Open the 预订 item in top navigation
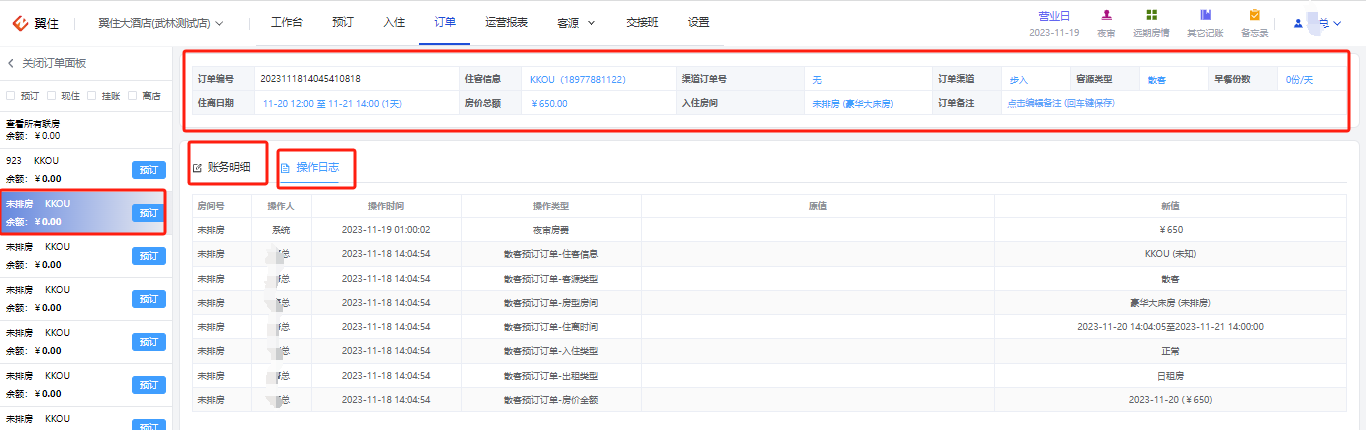This screenshot has height=430, width=1366. 342,22
